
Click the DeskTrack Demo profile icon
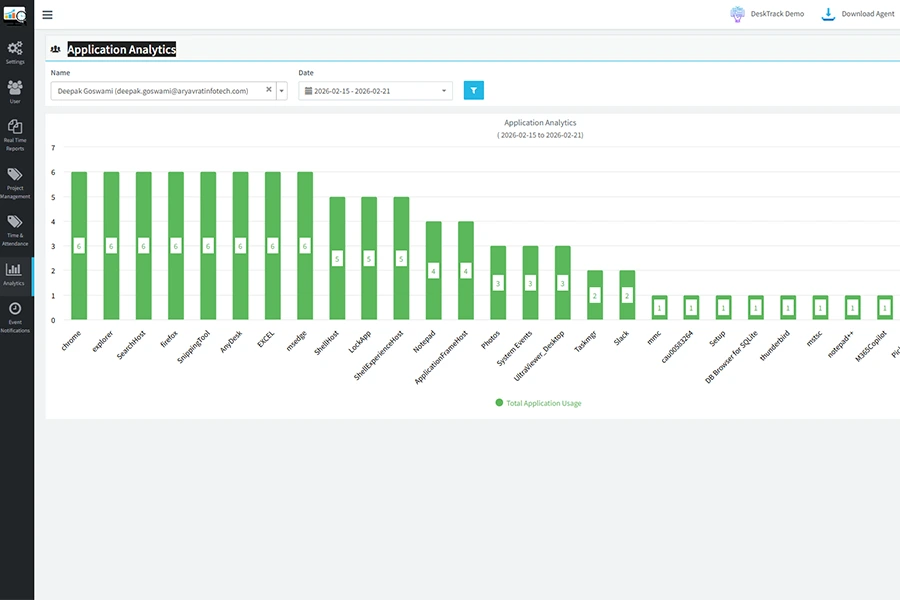[736, 13]
